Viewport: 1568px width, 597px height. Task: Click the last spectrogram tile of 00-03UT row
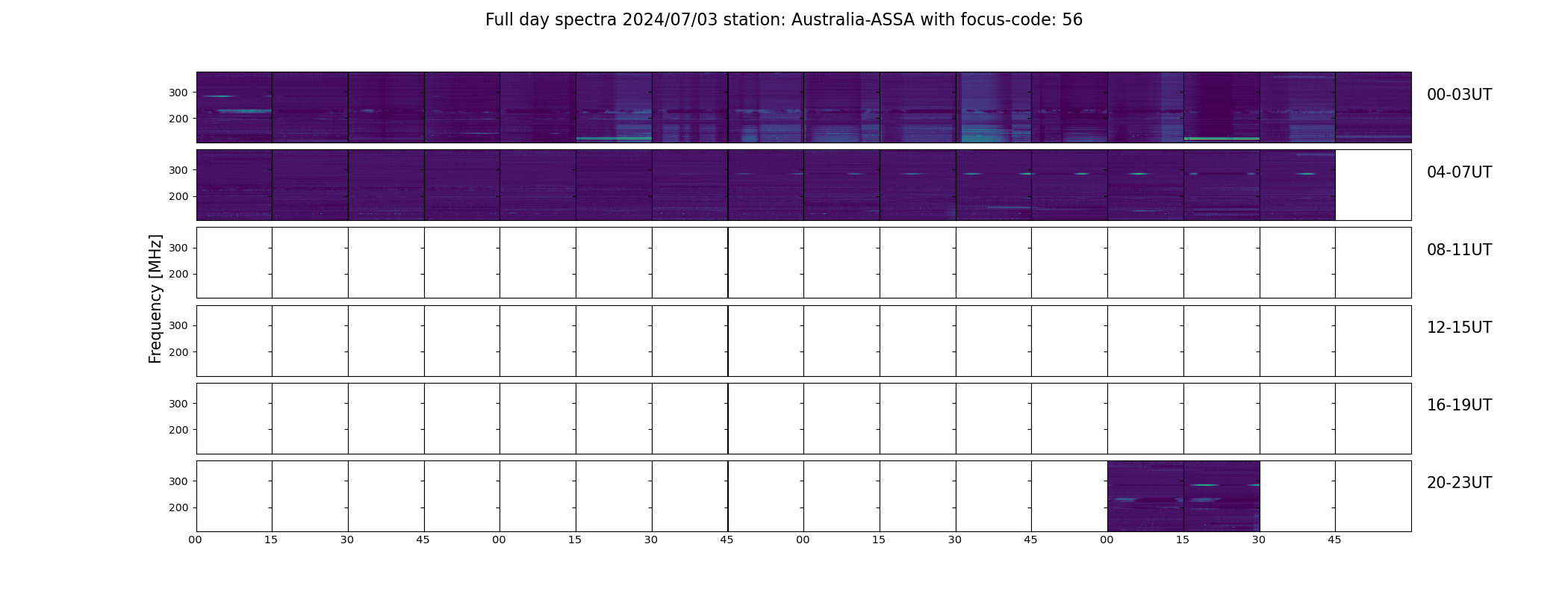tap(1373, 107)
